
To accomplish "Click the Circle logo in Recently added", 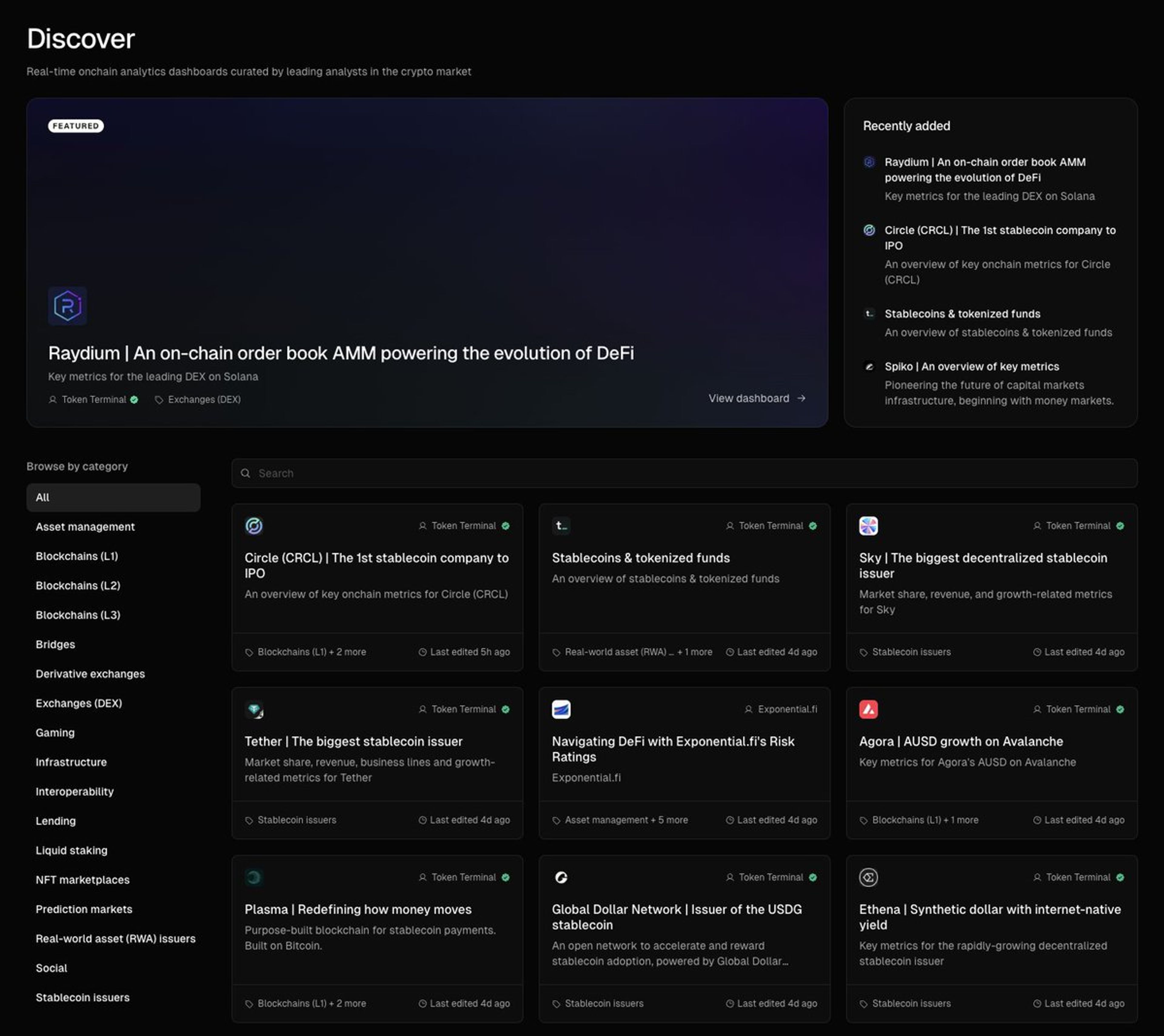I will [869, 230].
